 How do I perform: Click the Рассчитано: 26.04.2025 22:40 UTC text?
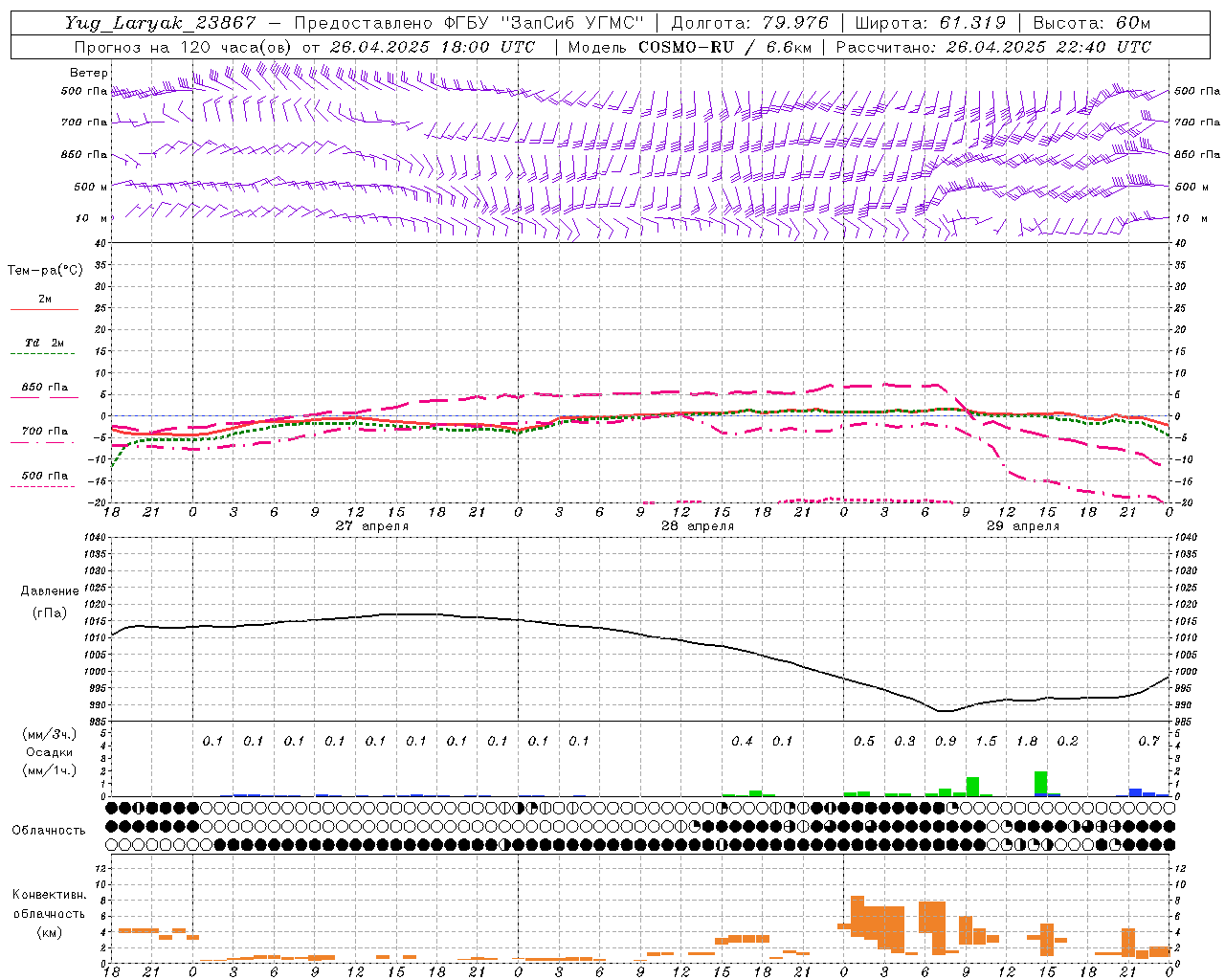pyautogui.click(x=993, y=47)
